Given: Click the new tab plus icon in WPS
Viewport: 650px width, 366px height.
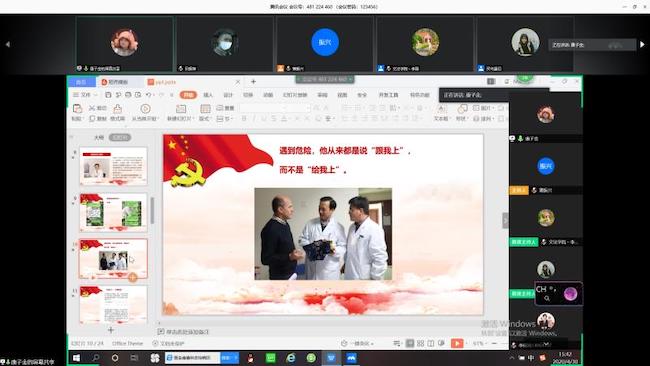Looking at the screenshot, I should click(253, 82).
